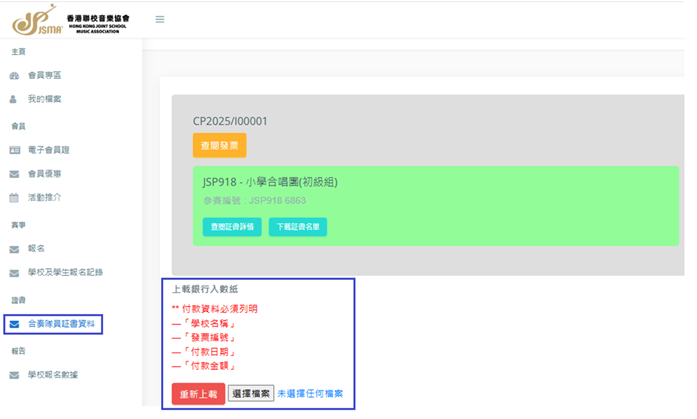This screenshot has width=697, height=419.
Task: Click the dashboard icon beside 會員專區
Action: (x=14, y=76)
